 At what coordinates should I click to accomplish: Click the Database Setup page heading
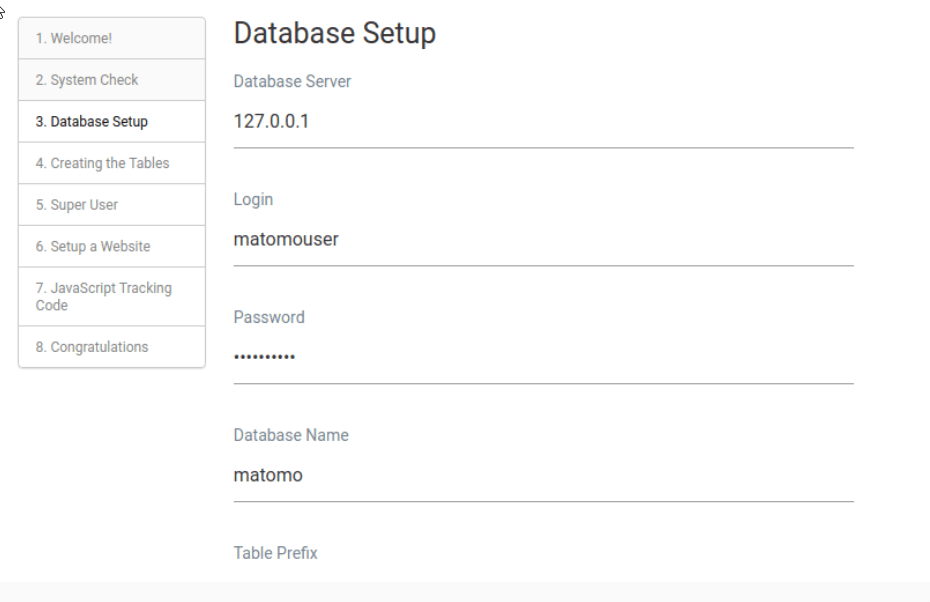(x=335, y=33)
